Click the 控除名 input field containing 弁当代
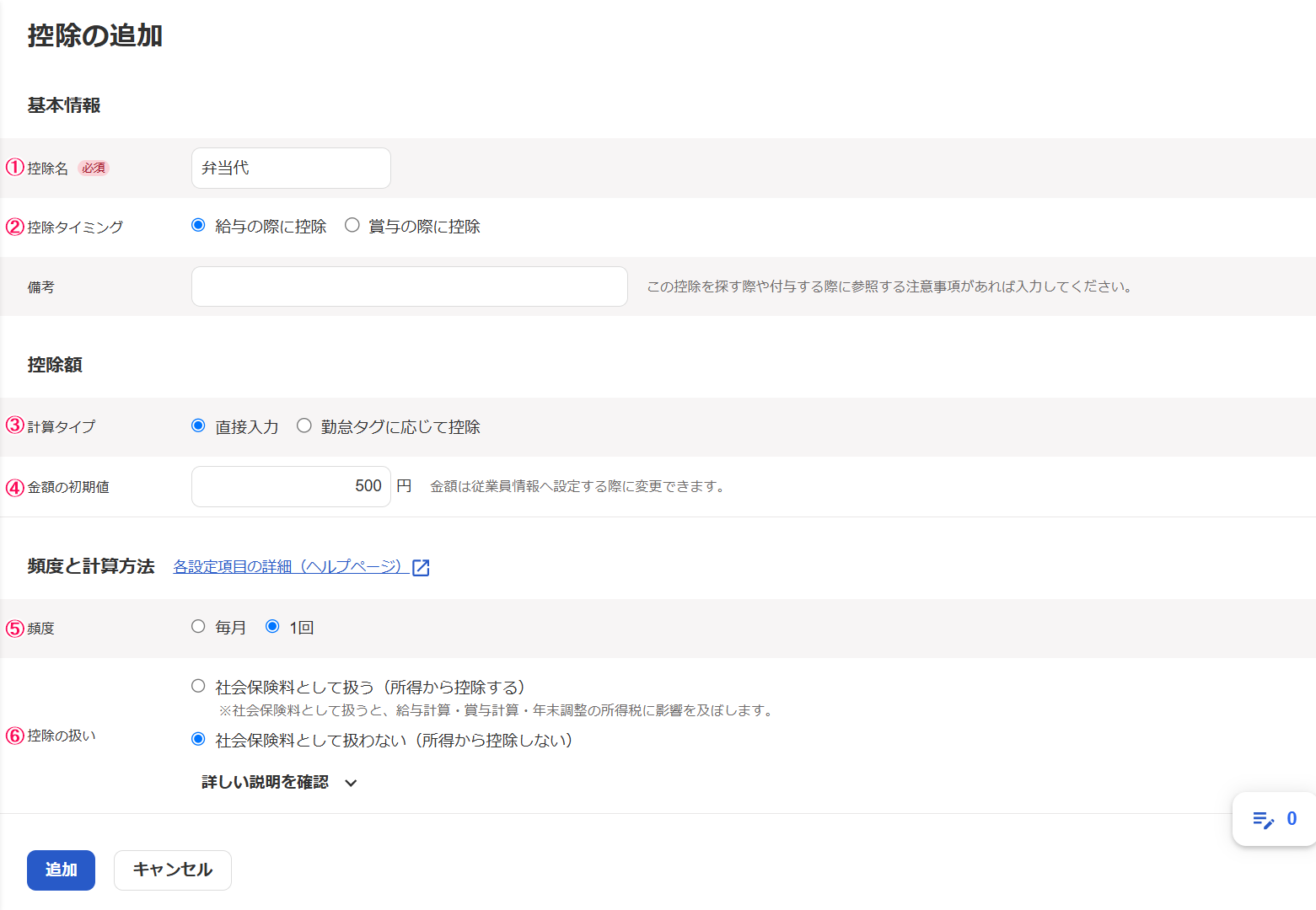The image size is (1316, 910). (291, 168)
